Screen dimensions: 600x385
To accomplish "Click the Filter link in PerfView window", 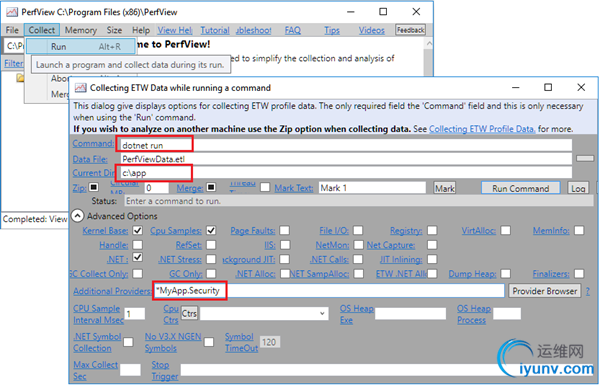I will point(14,63).
